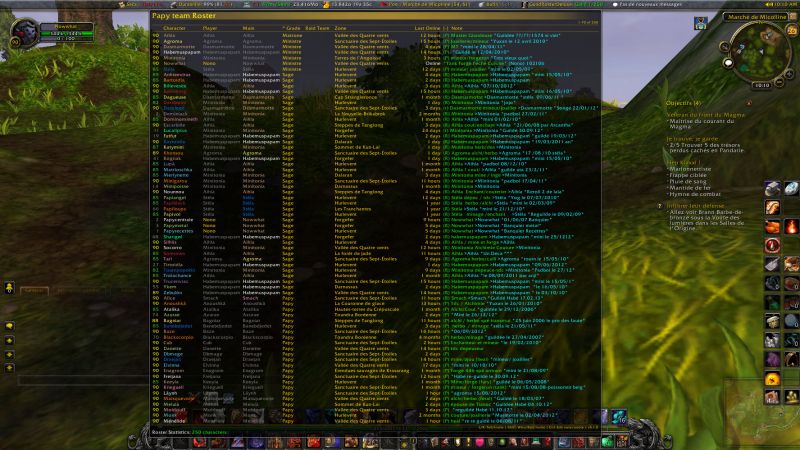Zoom out the minimap with minus button
This screenshot has width=800, height=450.
coord(779,83)
